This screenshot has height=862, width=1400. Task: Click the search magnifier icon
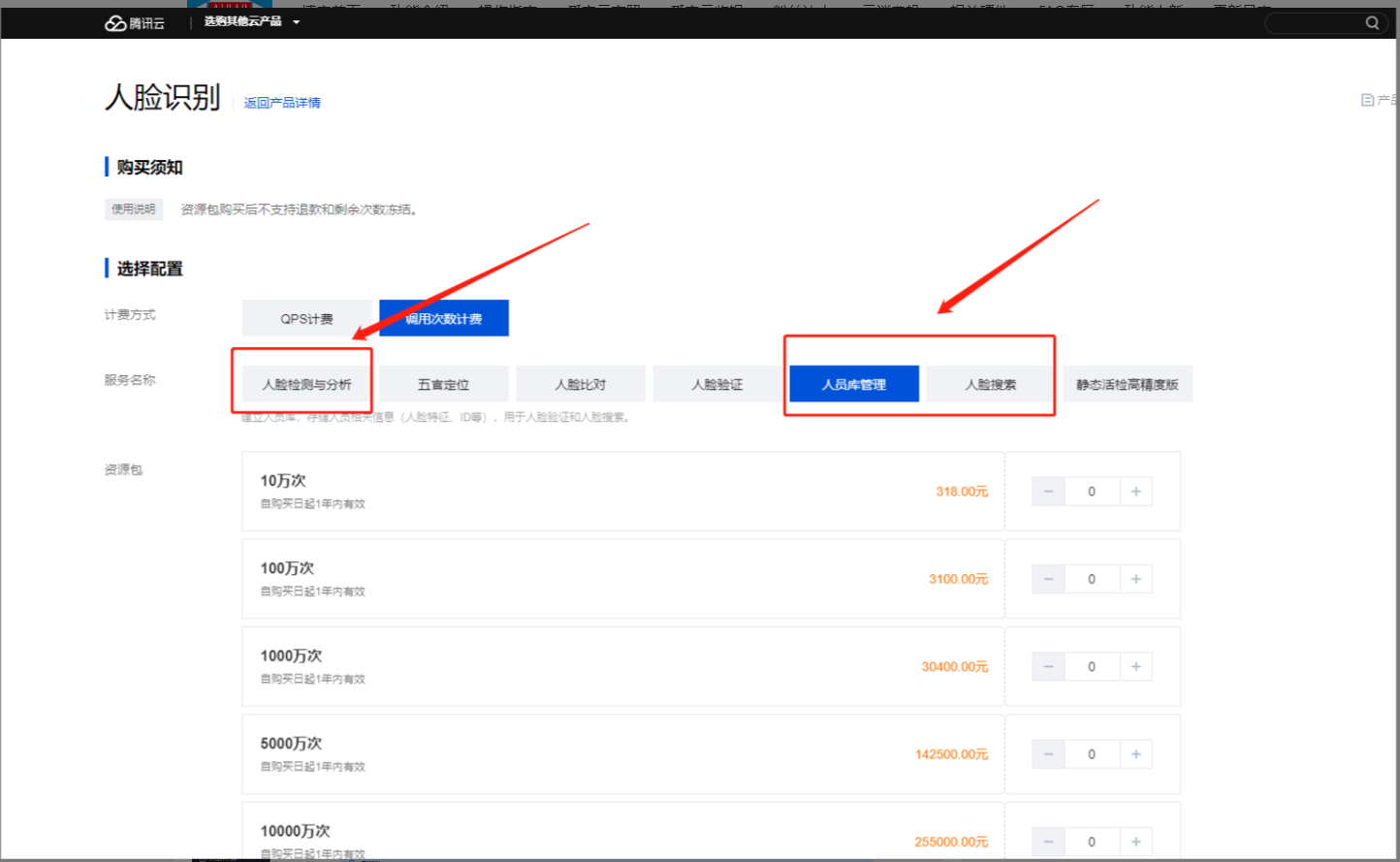coord(1372,23)
